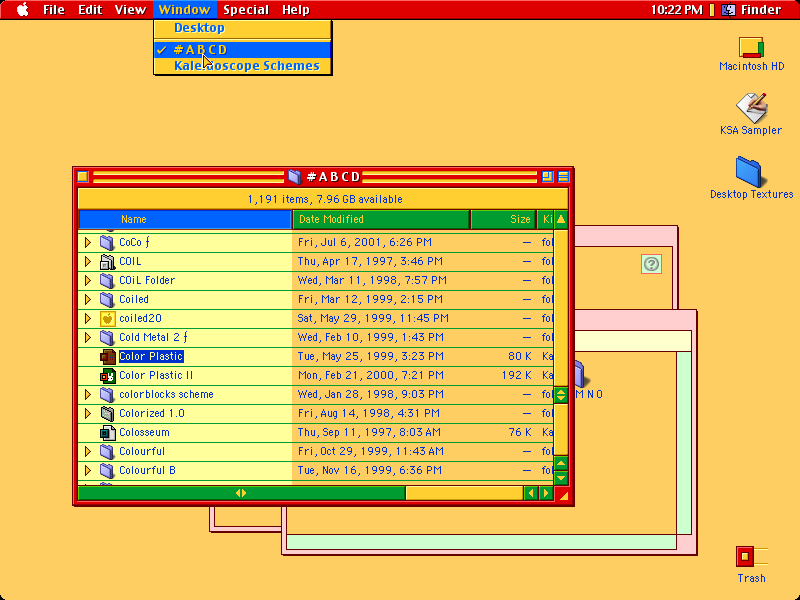This screenshot has height=600, width=800.
Task: Choose Desktop from the Window menu
Action: pyautogui.click(x=243, y=28)
